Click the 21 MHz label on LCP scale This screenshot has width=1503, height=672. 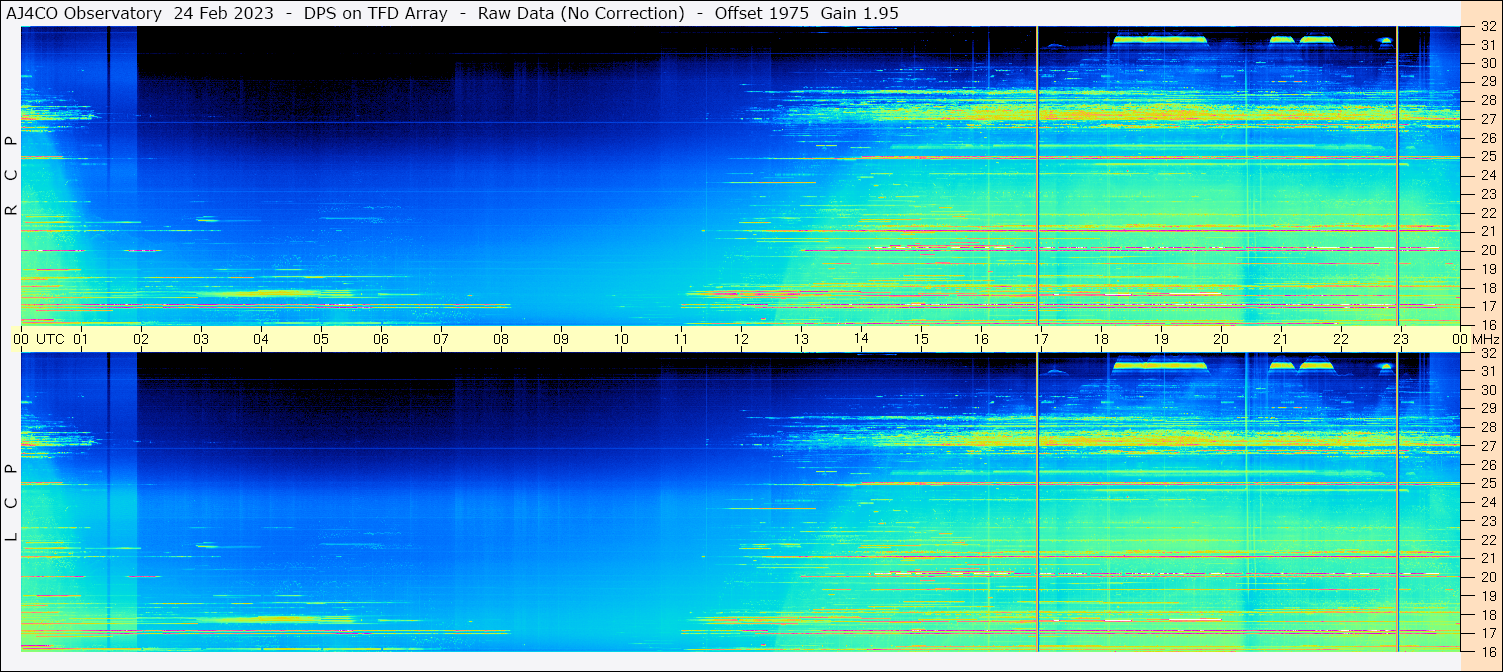pos(1488,558)
